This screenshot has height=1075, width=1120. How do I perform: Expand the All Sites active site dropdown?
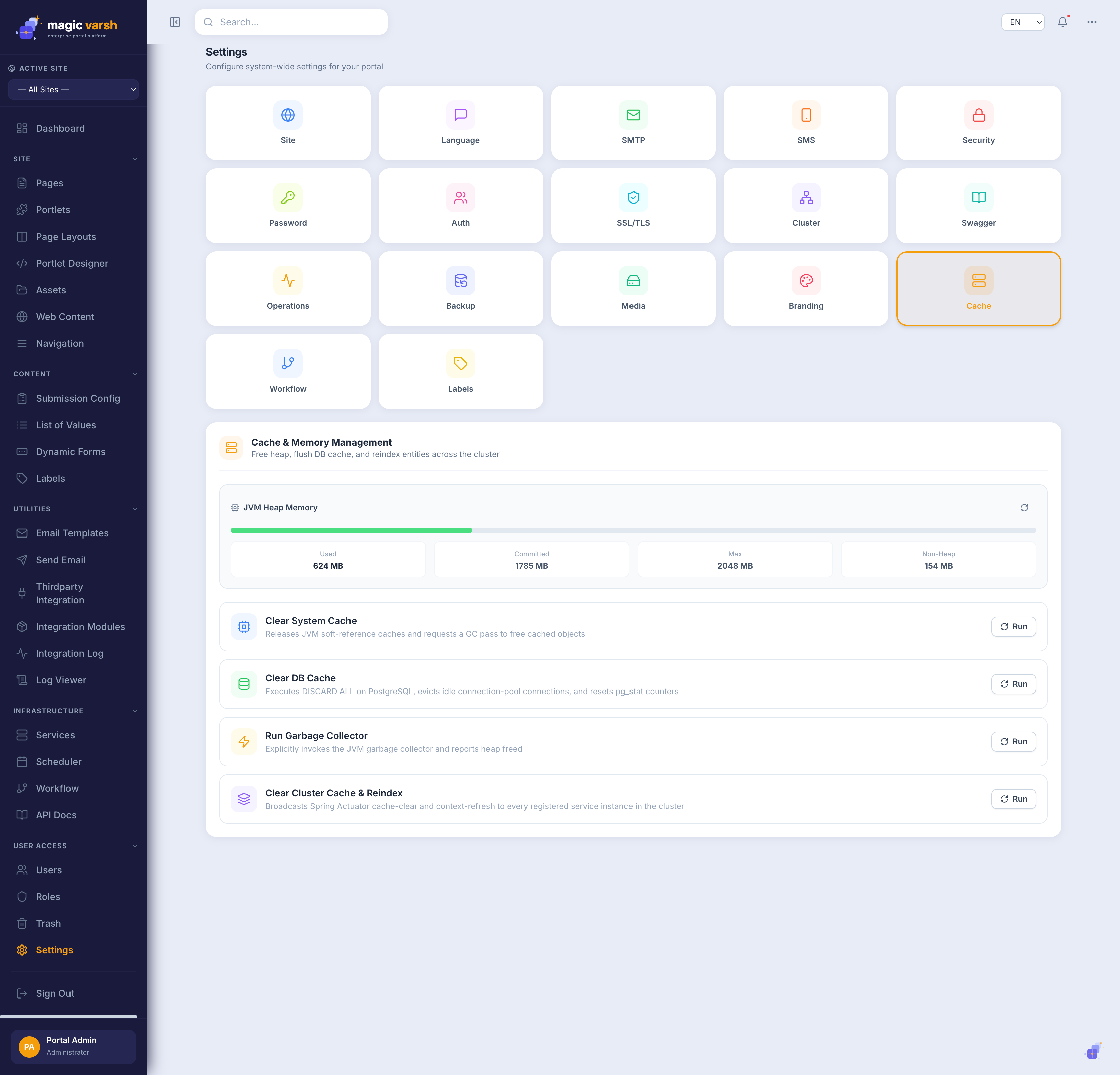[74, 90]
